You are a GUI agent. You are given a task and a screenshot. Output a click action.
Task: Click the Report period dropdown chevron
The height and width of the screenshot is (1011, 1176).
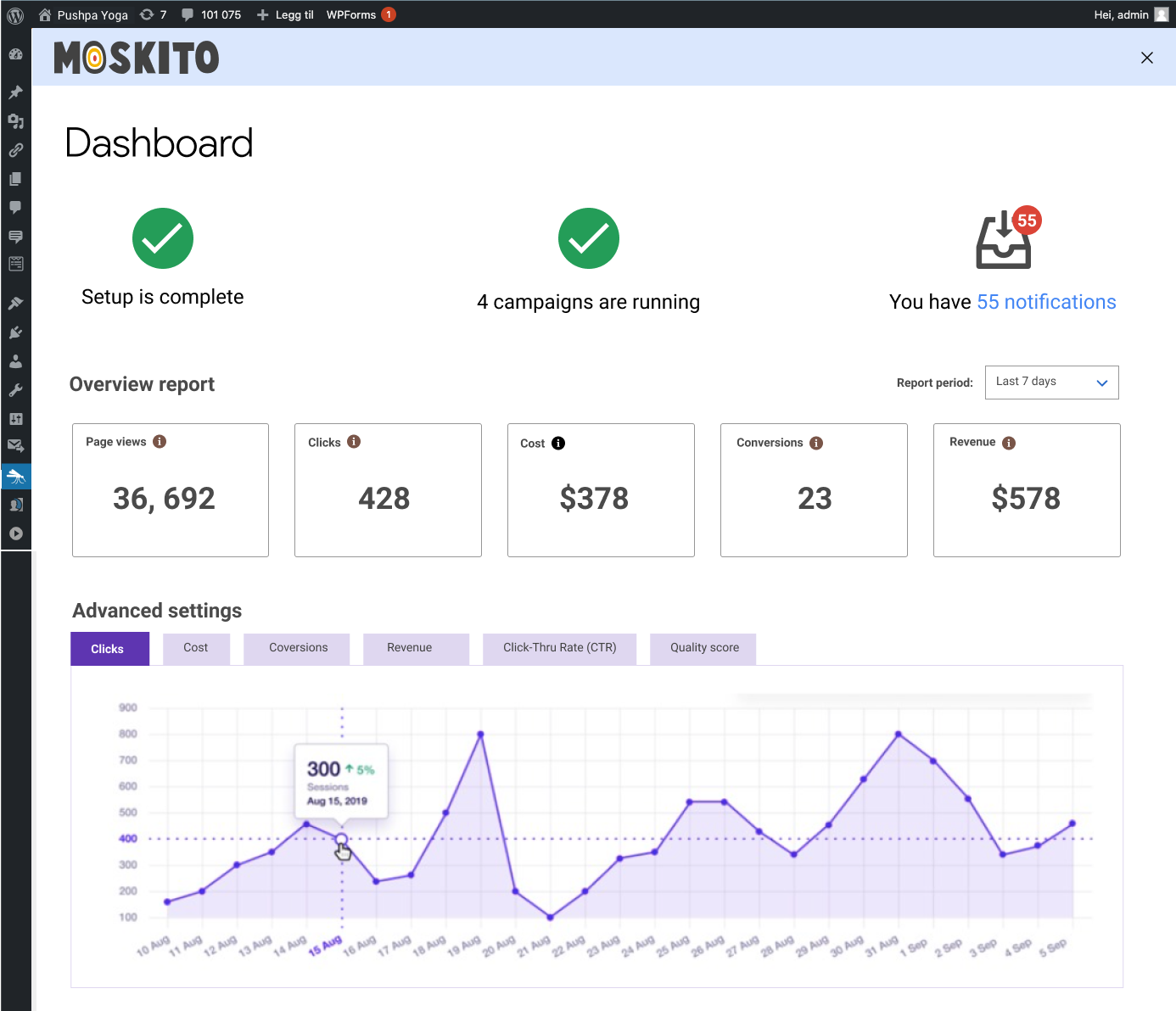(x=1102, y=383)
